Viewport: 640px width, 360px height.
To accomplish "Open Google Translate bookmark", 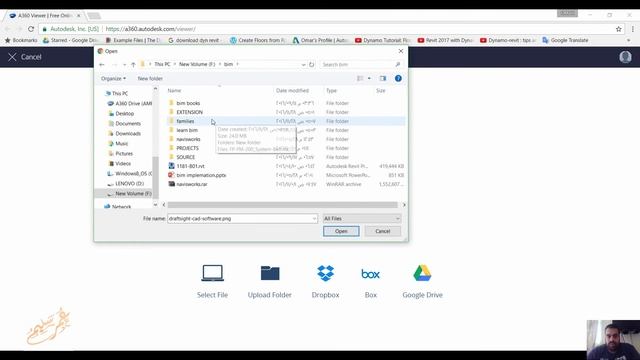I will pos(565,40).
